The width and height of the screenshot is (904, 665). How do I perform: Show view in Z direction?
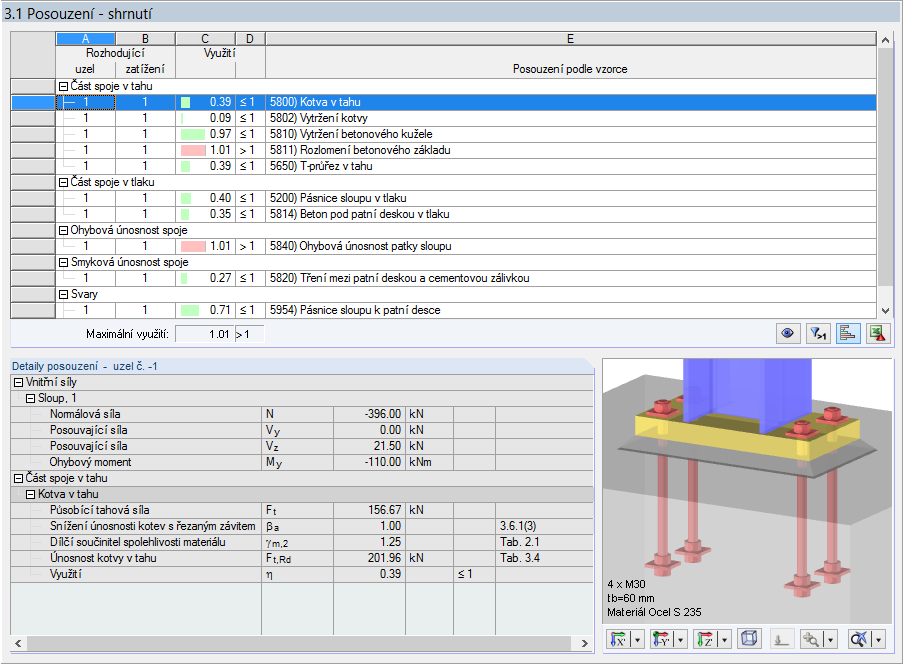point(705,639)
